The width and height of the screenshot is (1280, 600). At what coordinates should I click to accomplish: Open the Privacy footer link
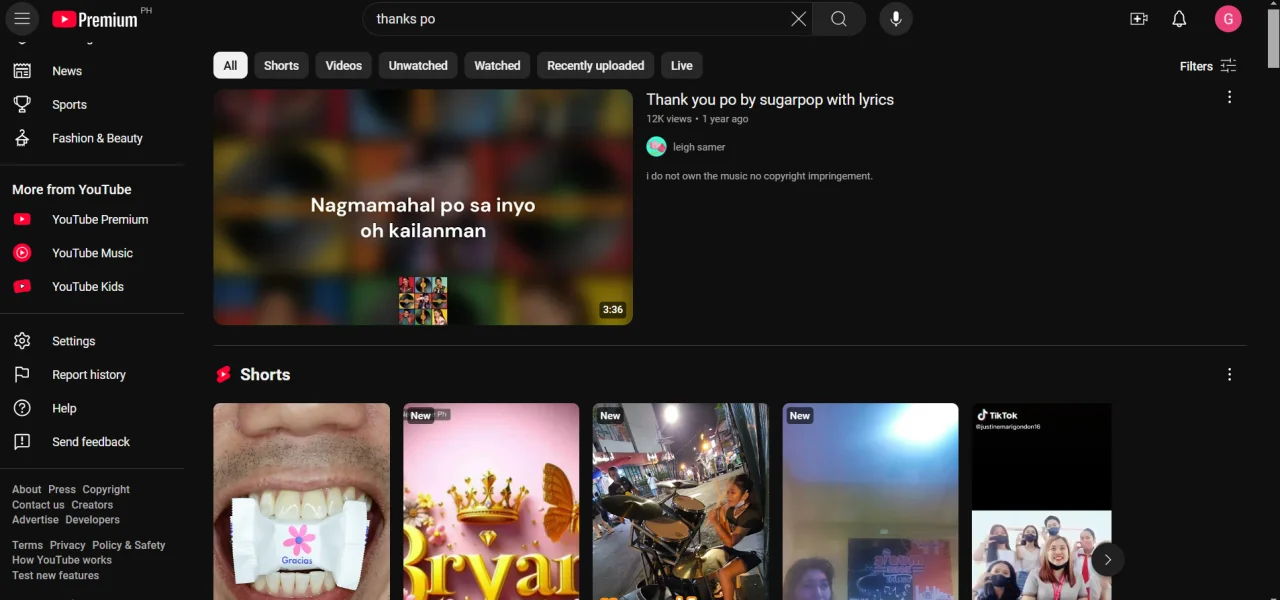[x=67, y=545]
